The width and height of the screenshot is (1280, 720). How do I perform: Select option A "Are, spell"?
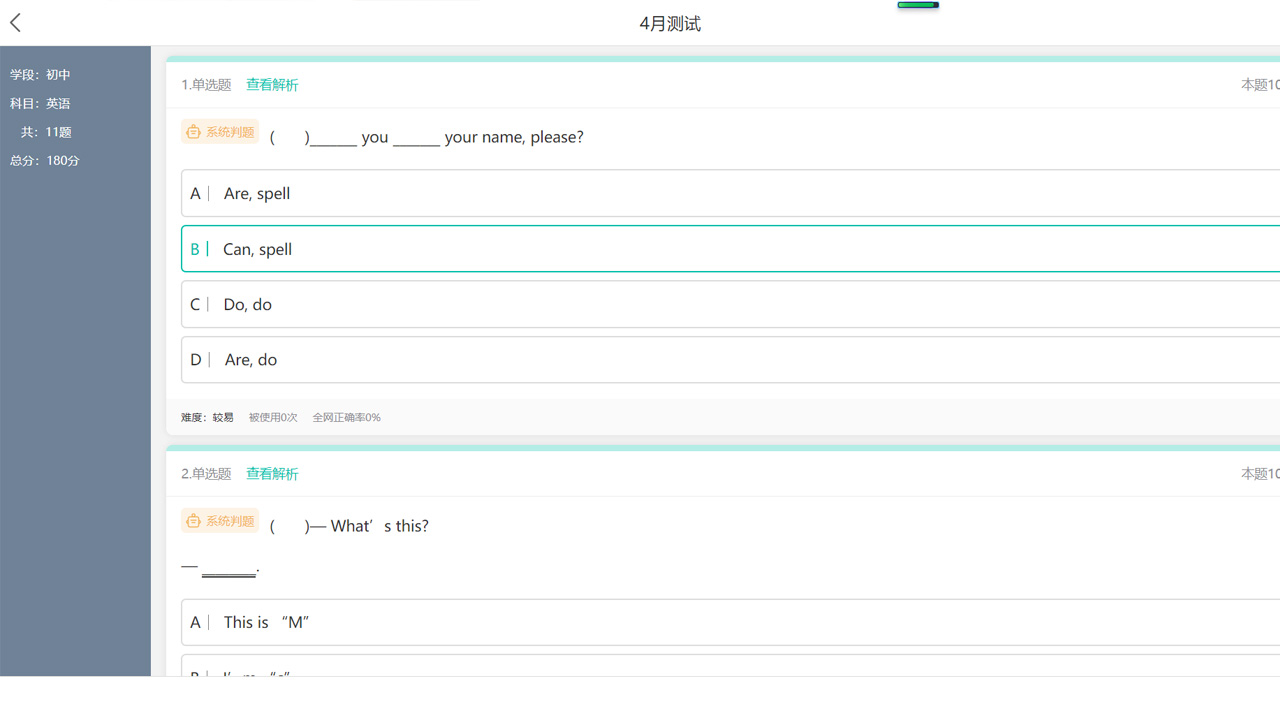click(257, 193)
